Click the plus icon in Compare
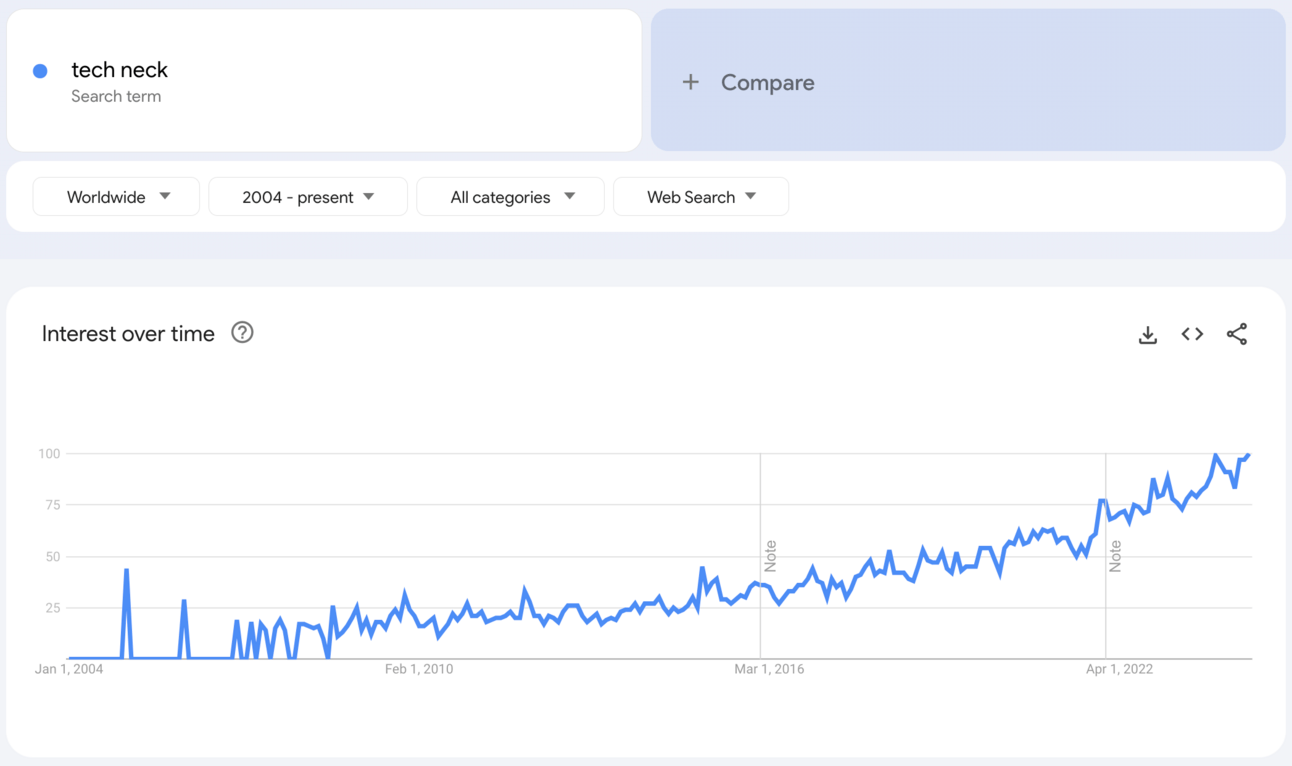The width and height of the screenshot is (1292, 766). [x=690, y=82]
